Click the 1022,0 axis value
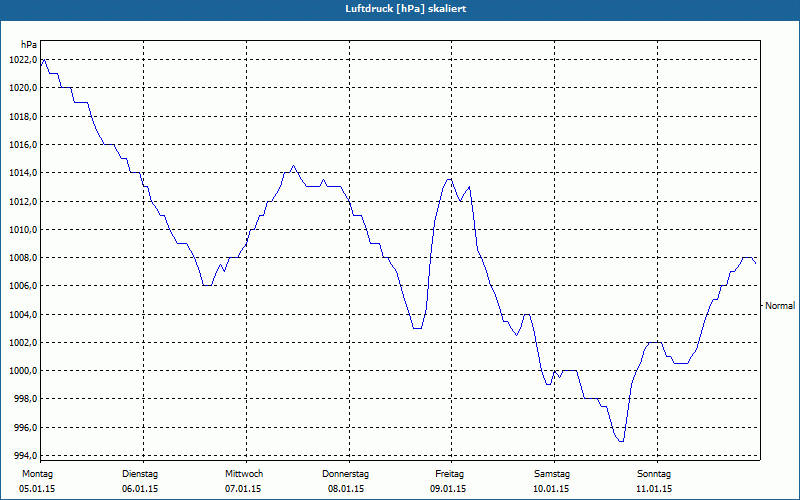Image resolution: width=800 pixels, height=500 pixels. tap(23, 60)
